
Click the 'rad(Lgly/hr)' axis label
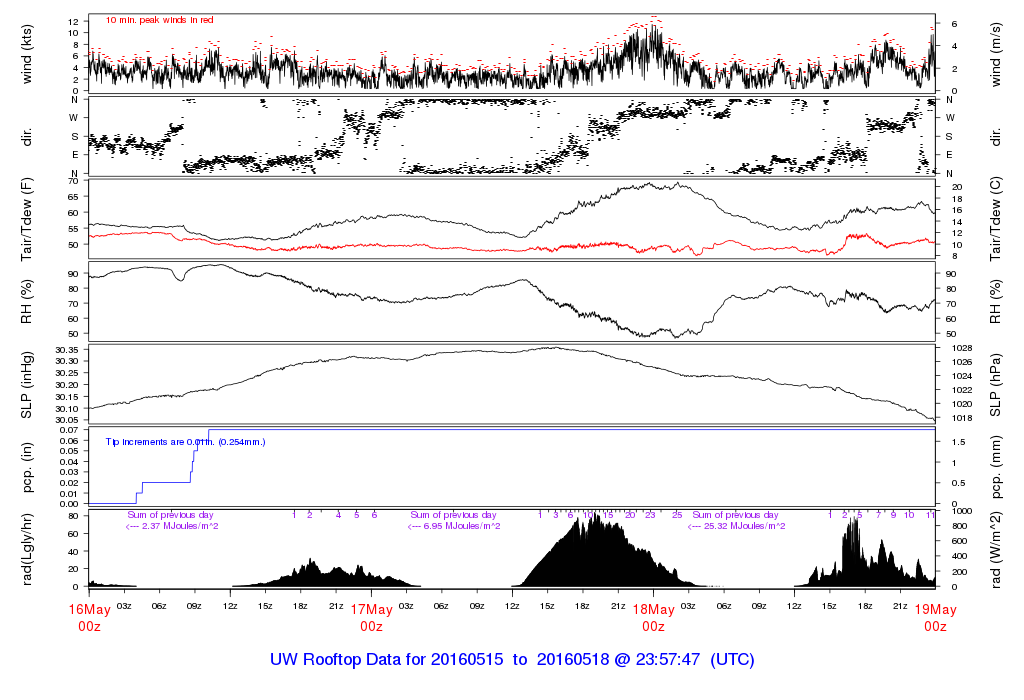(27, 549)
